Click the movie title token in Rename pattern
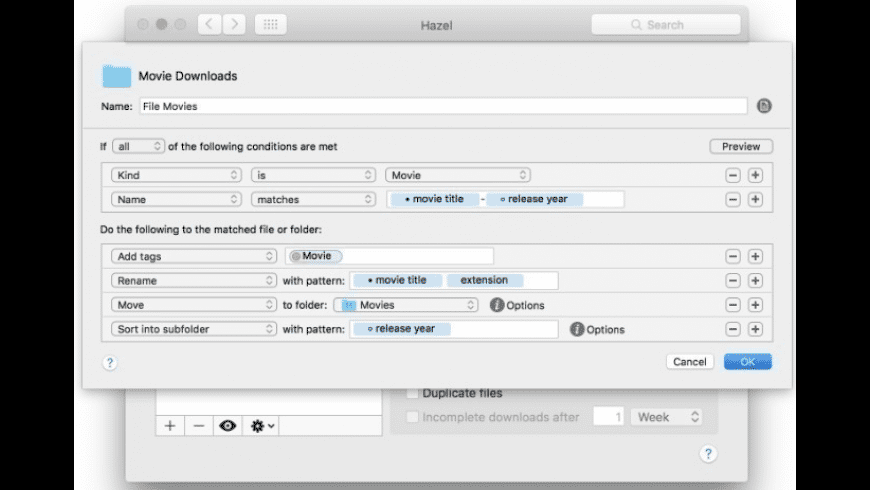Image resolution: width=870 pixels, height=490 pixels. (x=397, y=280)
